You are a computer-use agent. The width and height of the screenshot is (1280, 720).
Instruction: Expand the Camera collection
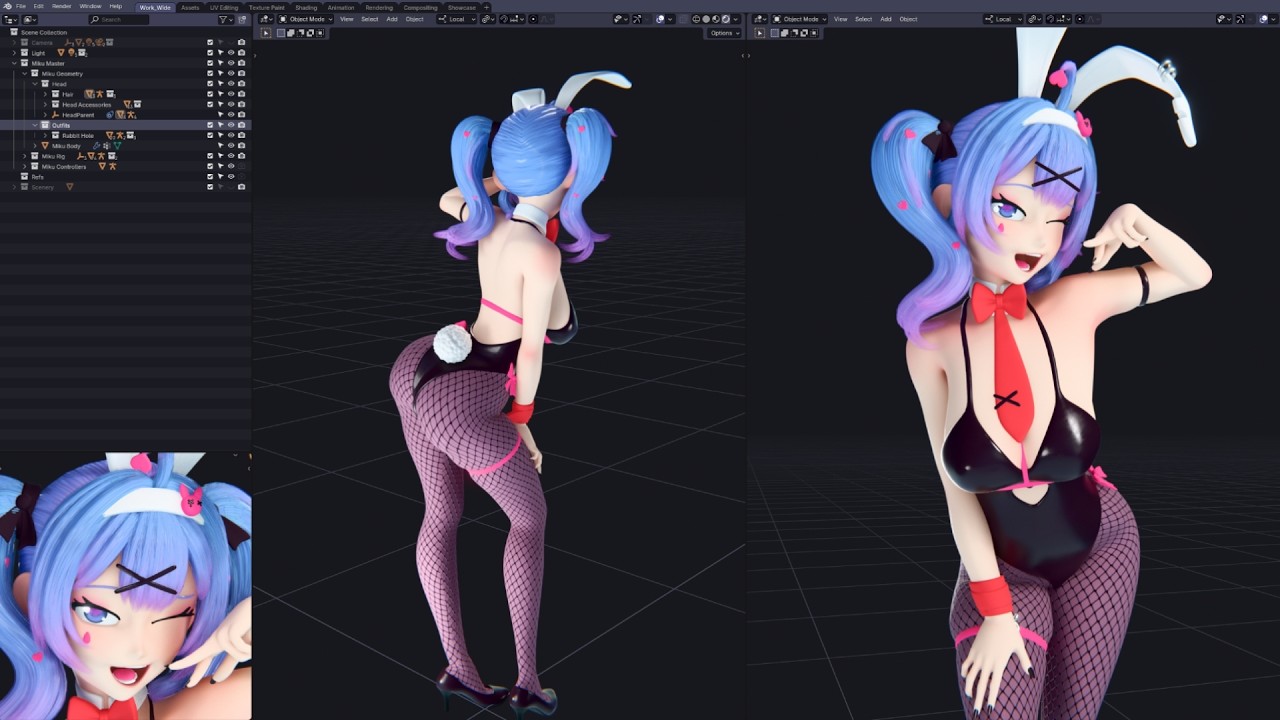pyautogui.click(x=14, y=42)
